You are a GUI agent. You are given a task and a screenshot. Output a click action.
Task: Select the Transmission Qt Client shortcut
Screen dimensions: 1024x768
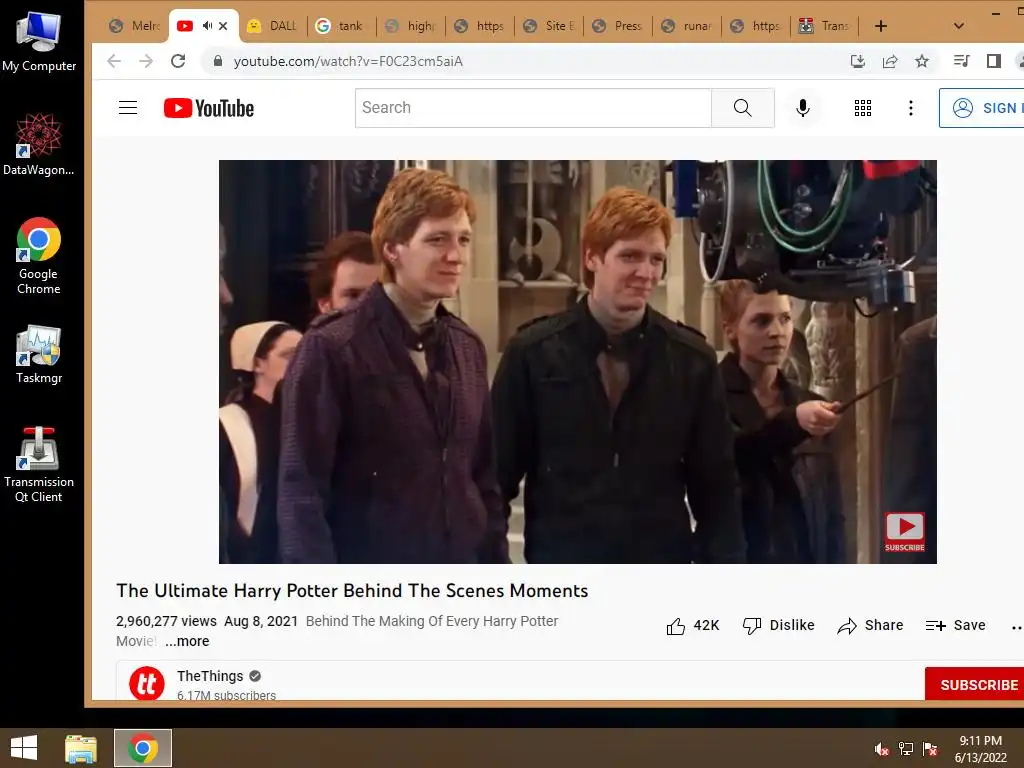[39, 465]
